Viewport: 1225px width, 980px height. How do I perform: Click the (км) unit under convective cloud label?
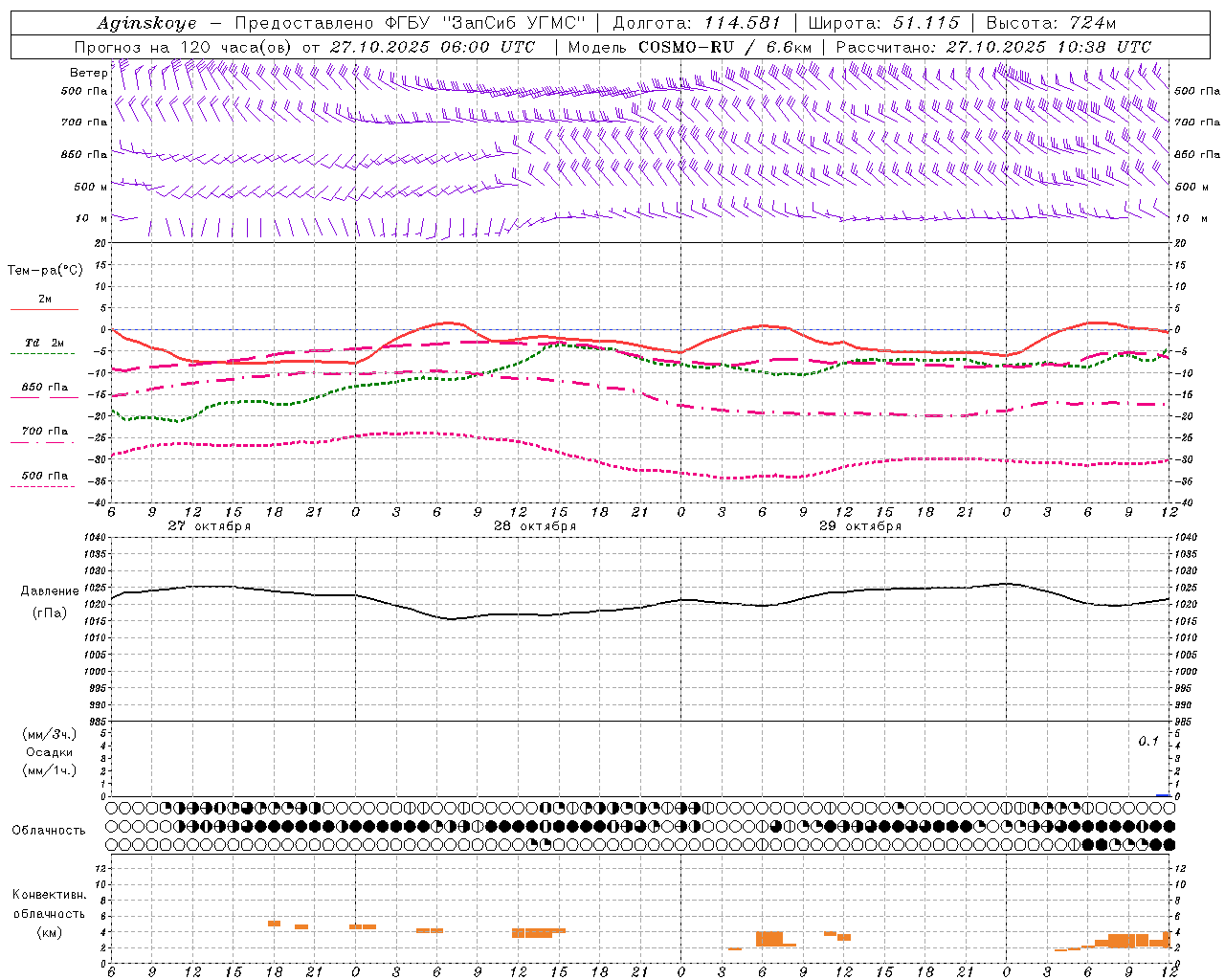point(49,932)
